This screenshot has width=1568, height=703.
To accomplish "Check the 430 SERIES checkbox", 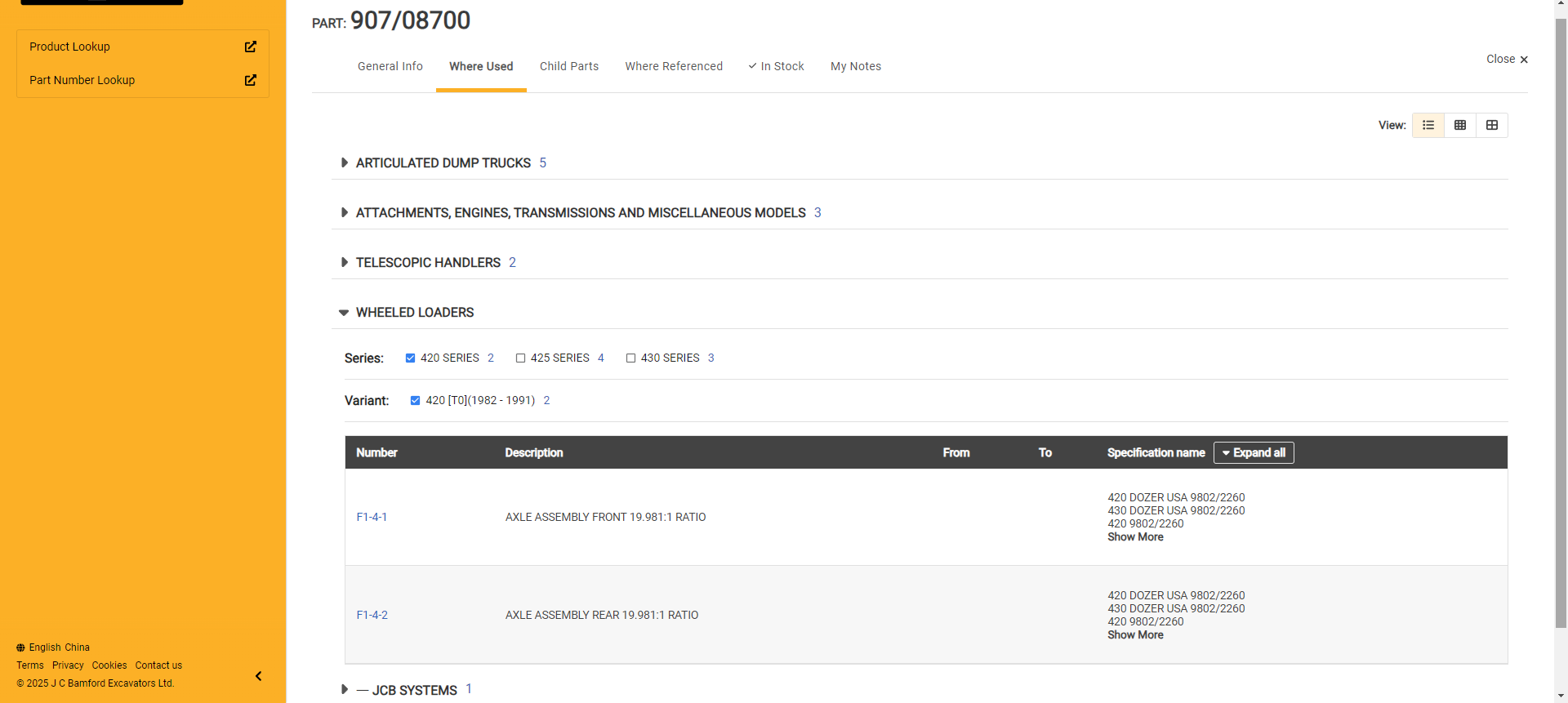I will 630,358.
